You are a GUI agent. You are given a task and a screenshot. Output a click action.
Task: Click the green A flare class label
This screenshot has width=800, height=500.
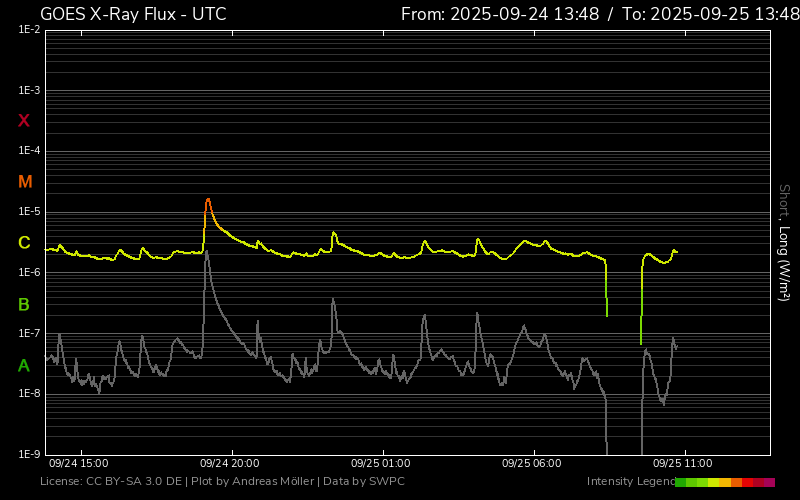coord(24,365)
